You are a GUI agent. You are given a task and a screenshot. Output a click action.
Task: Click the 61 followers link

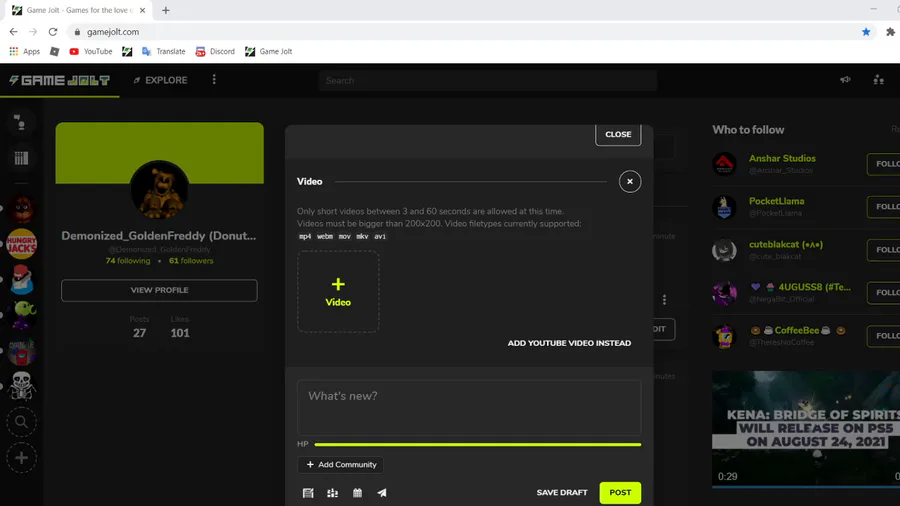click(x=191, y=260)
